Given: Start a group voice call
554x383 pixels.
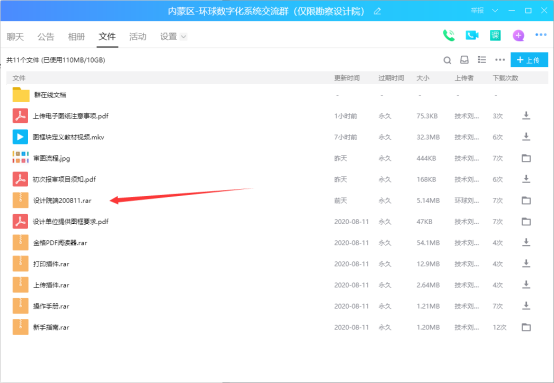Looking at the screenshot, I should tap(449, 35).
